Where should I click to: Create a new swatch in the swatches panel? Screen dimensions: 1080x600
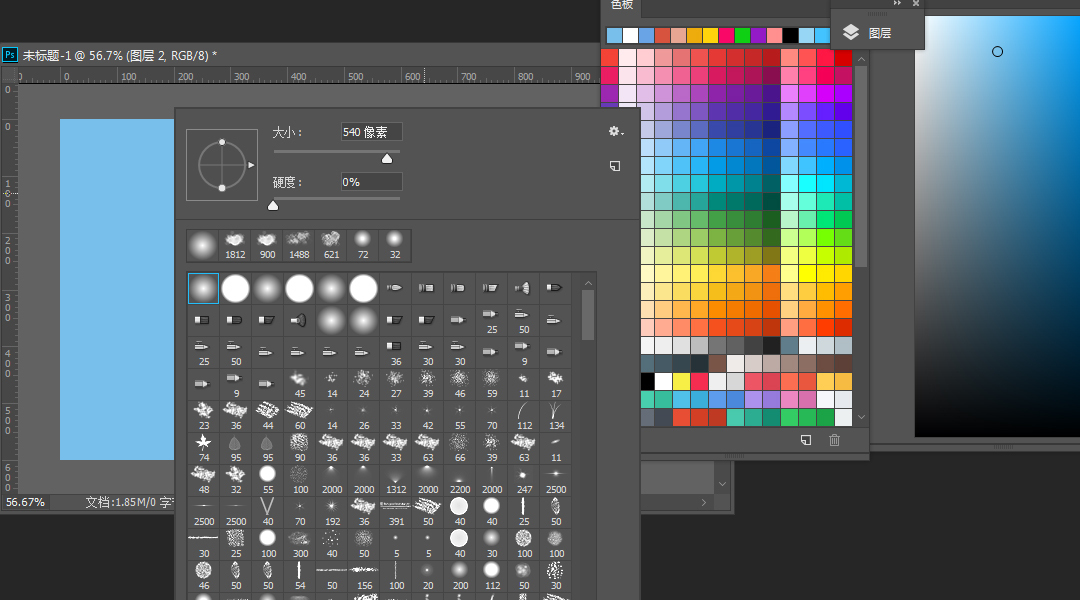pyautogui.click(x=806, y=440)
